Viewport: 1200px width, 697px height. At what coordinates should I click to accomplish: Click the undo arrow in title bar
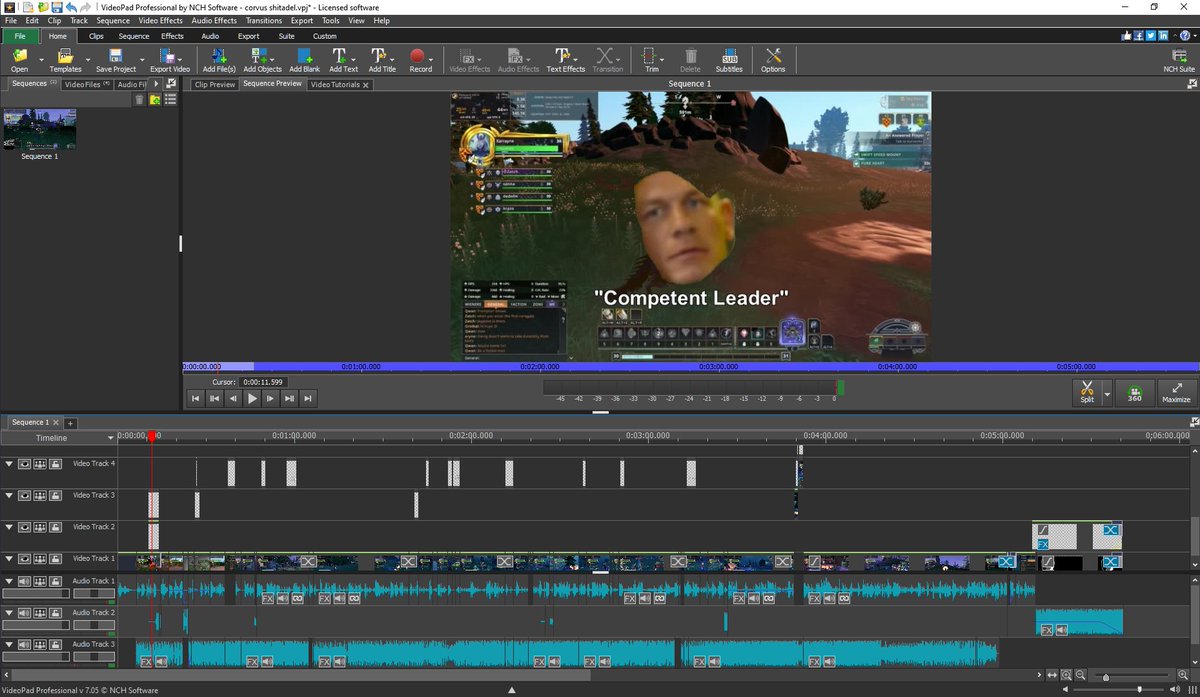pos(71,7)
